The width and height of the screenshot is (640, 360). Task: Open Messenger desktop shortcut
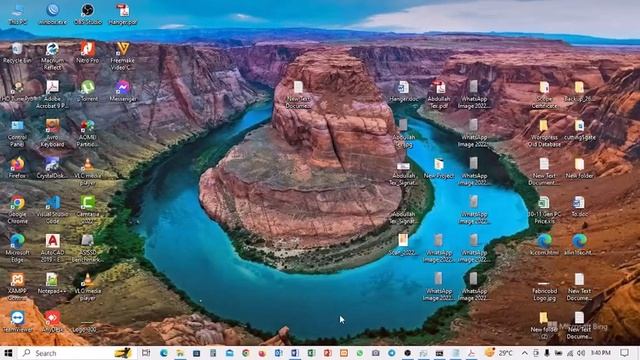pyautogui.click(x=123, y=91)
